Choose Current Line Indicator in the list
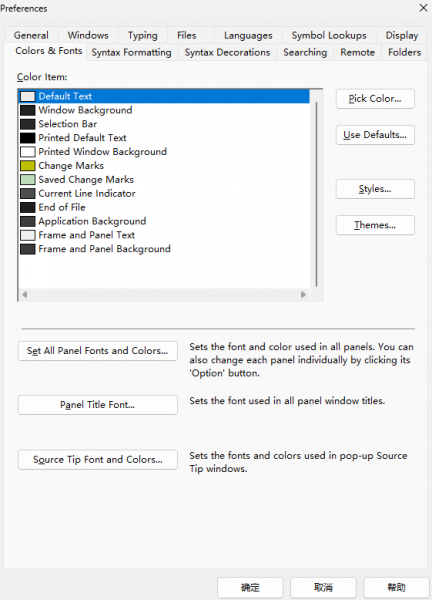Viewport: 432px width, 600px height. pyautogui.click(x=87, y=194)
